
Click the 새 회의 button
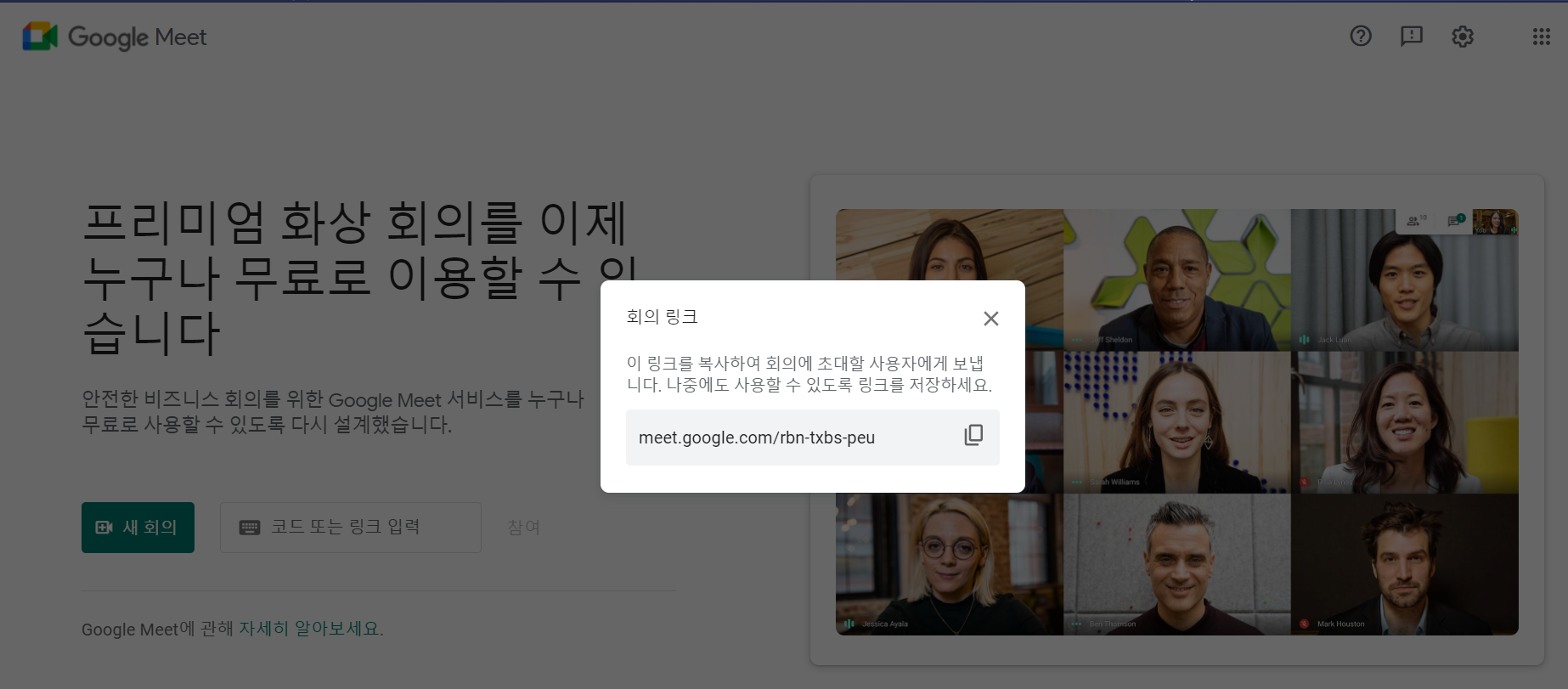coord(138,528)
